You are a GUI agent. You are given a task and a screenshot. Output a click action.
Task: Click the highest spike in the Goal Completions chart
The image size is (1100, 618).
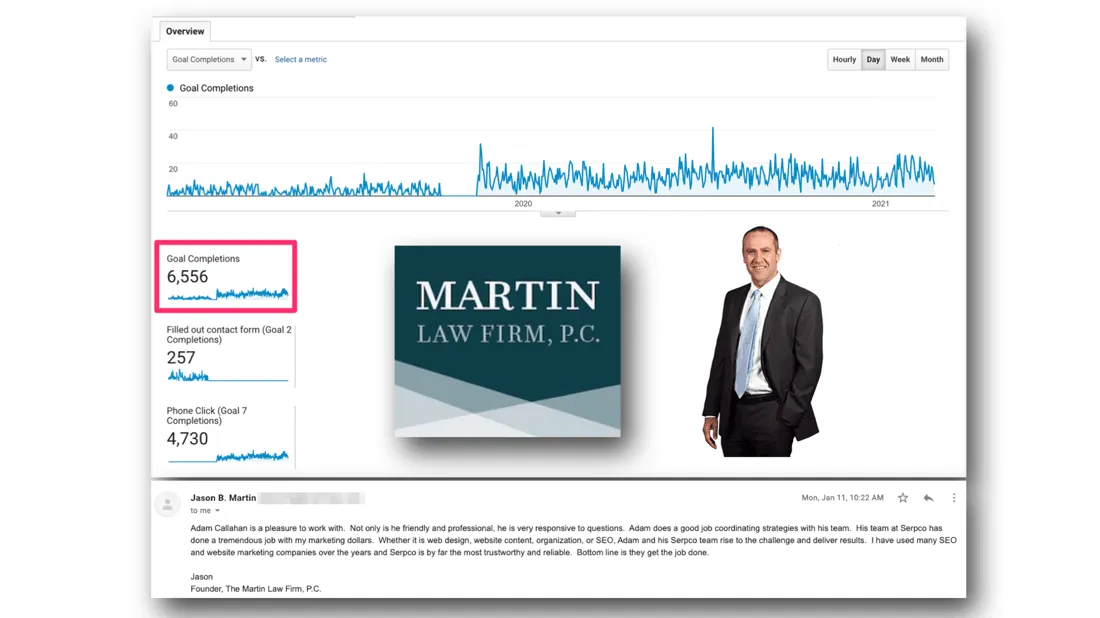pyautogui.click(x=713, y=129)
